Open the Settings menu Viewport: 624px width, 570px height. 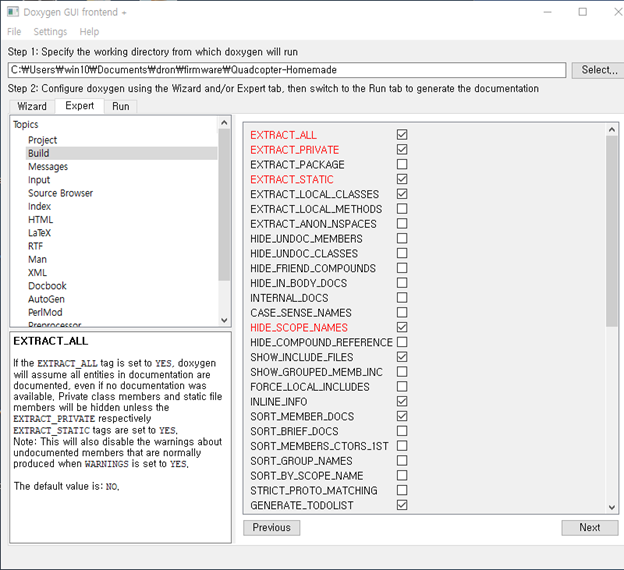click(x=50, y=31)
